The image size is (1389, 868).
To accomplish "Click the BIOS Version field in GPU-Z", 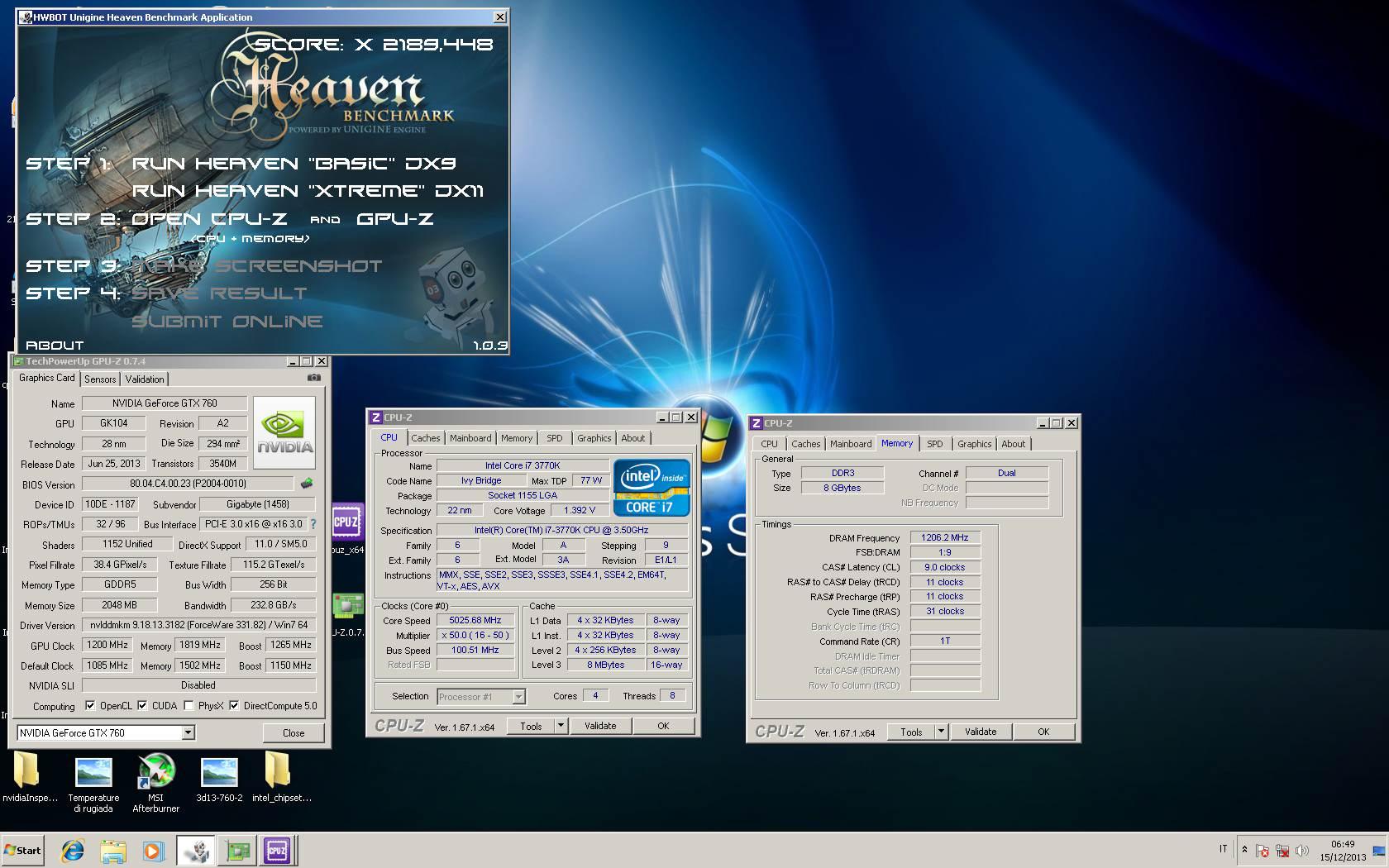I will 188,484.
